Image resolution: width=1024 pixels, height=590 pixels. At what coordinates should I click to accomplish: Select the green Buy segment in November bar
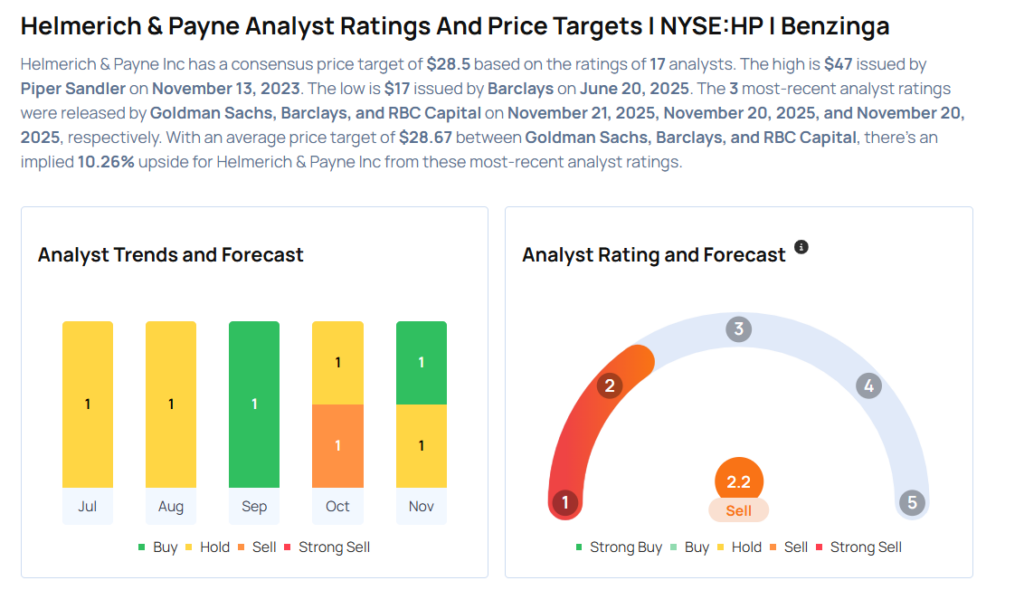421,362
